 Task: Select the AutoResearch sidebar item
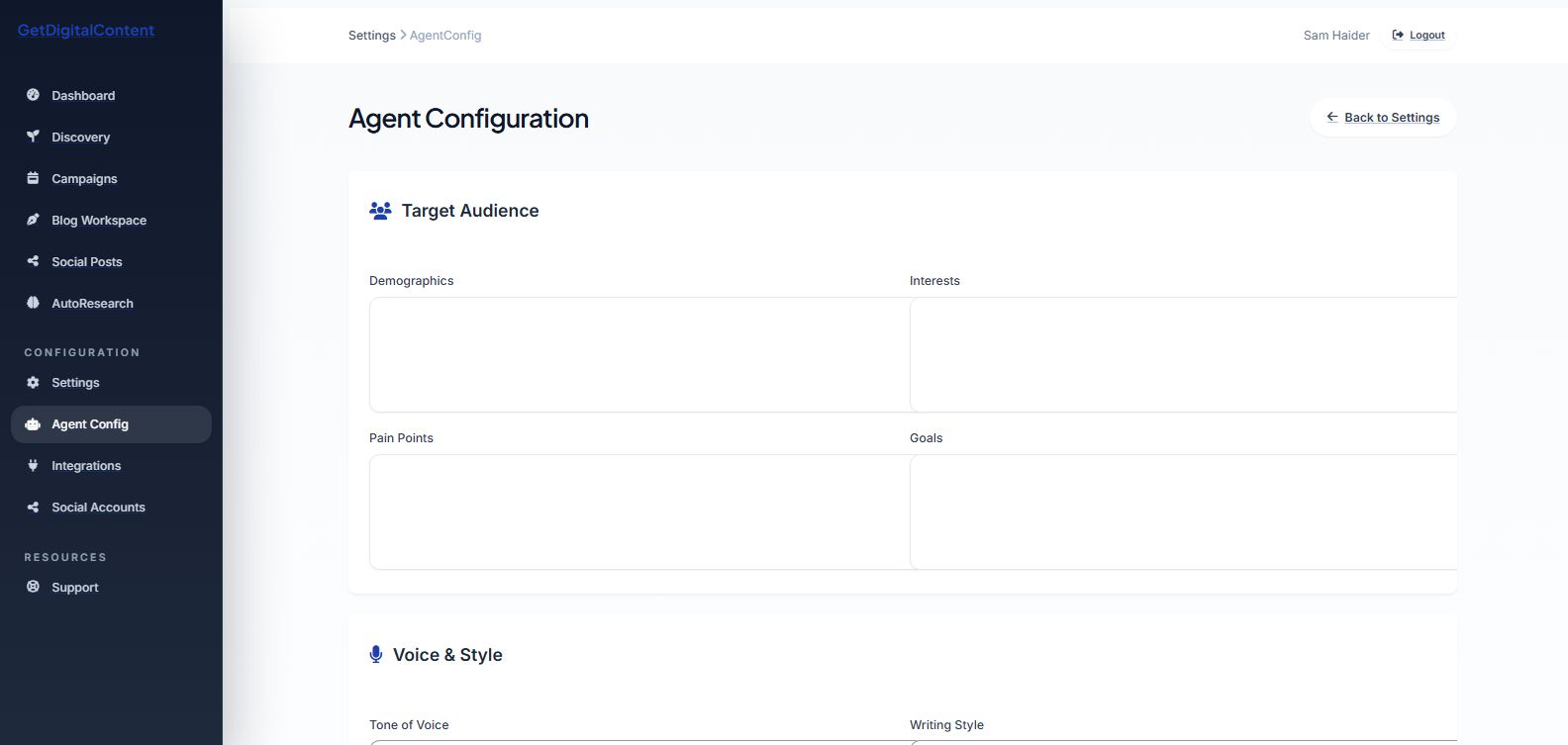(x=111, y=303)
